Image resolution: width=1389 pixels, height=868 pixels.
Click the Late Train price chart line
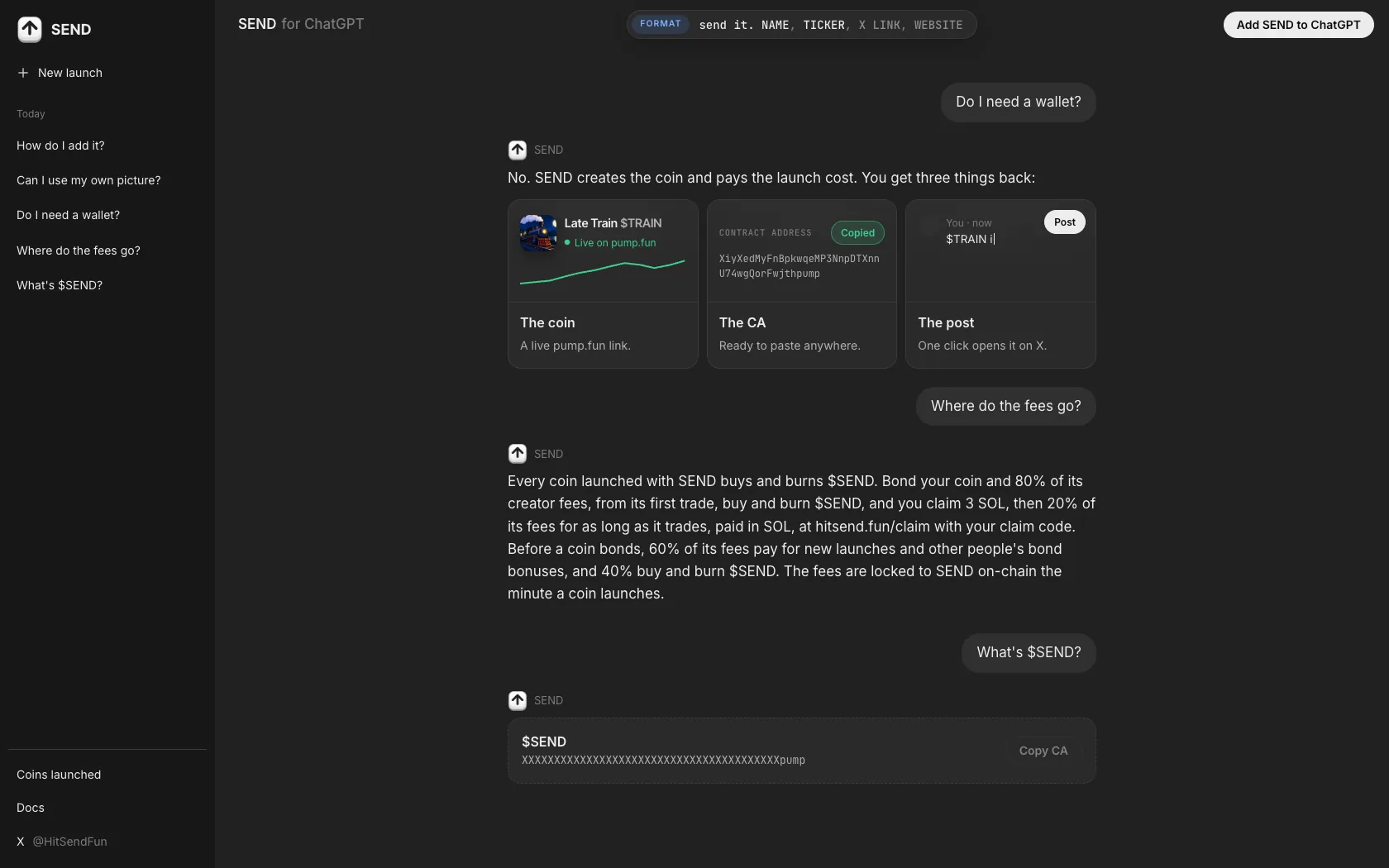602,272
